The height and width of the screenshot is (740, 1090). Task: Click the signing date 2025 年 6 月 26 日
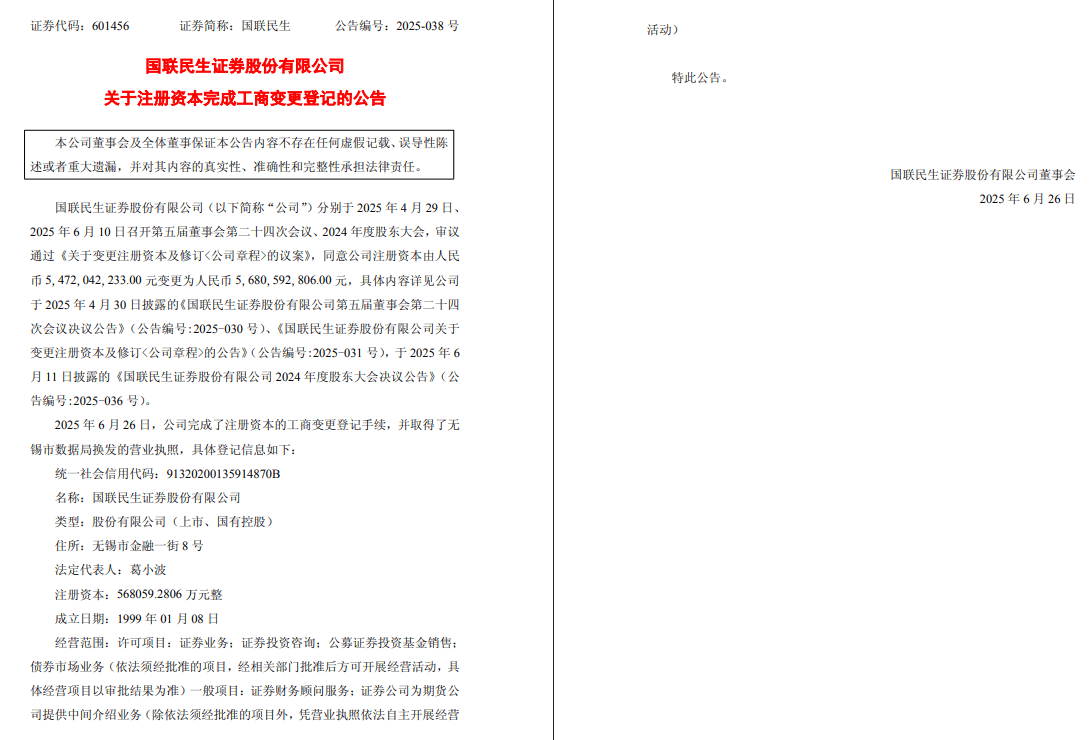coord(1027,199)
